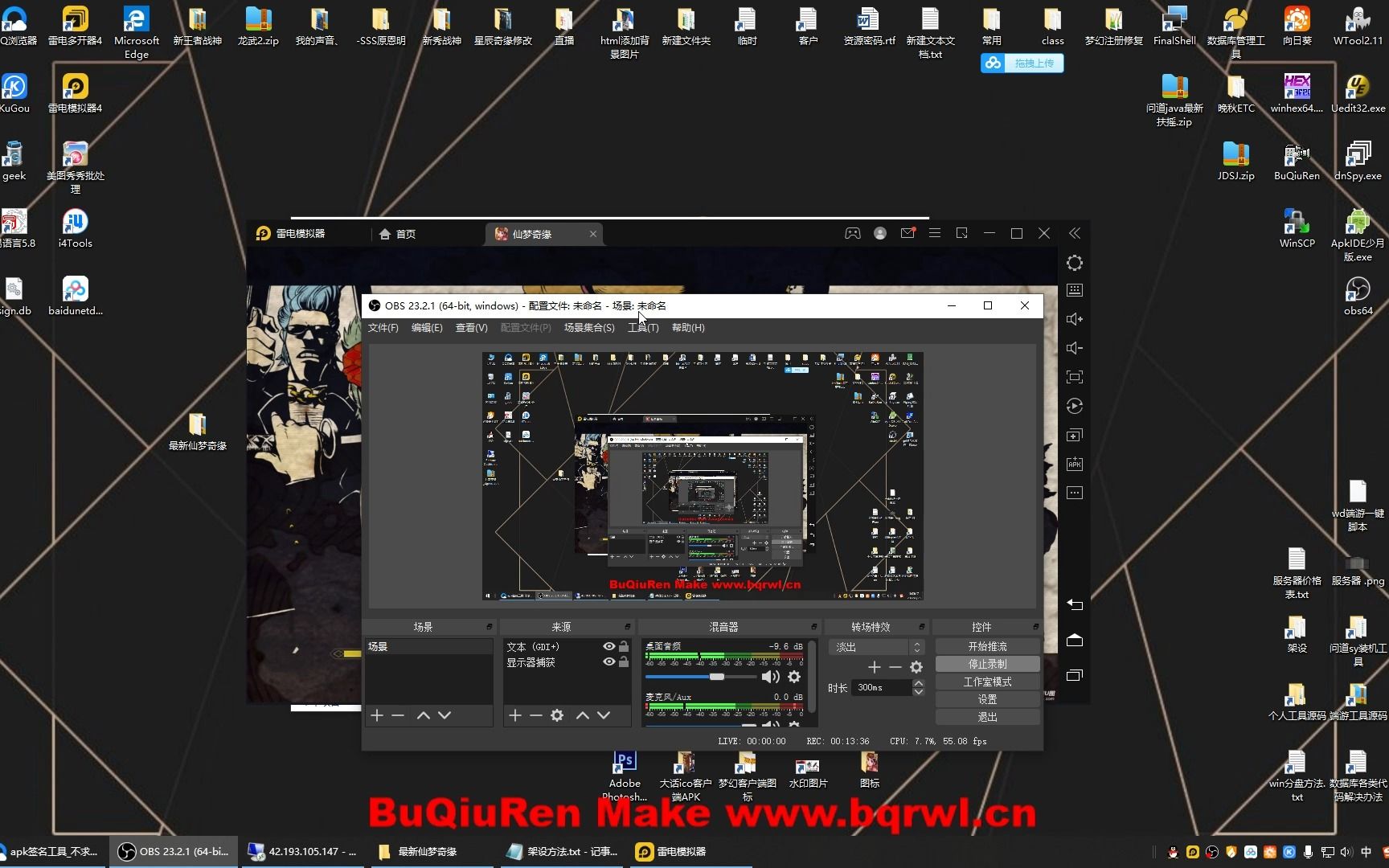
Task: Add a new source with plus button
Action: 515,715
